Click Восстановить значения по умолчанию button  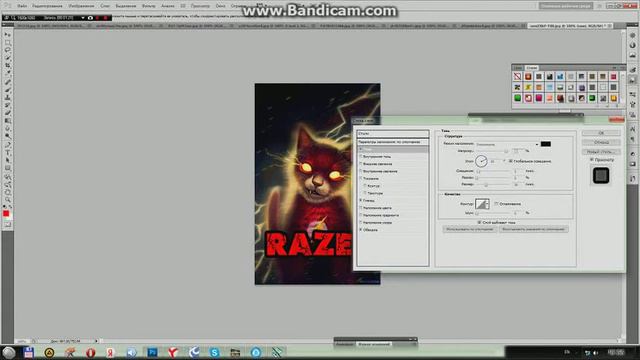click(x=533, y=229)
